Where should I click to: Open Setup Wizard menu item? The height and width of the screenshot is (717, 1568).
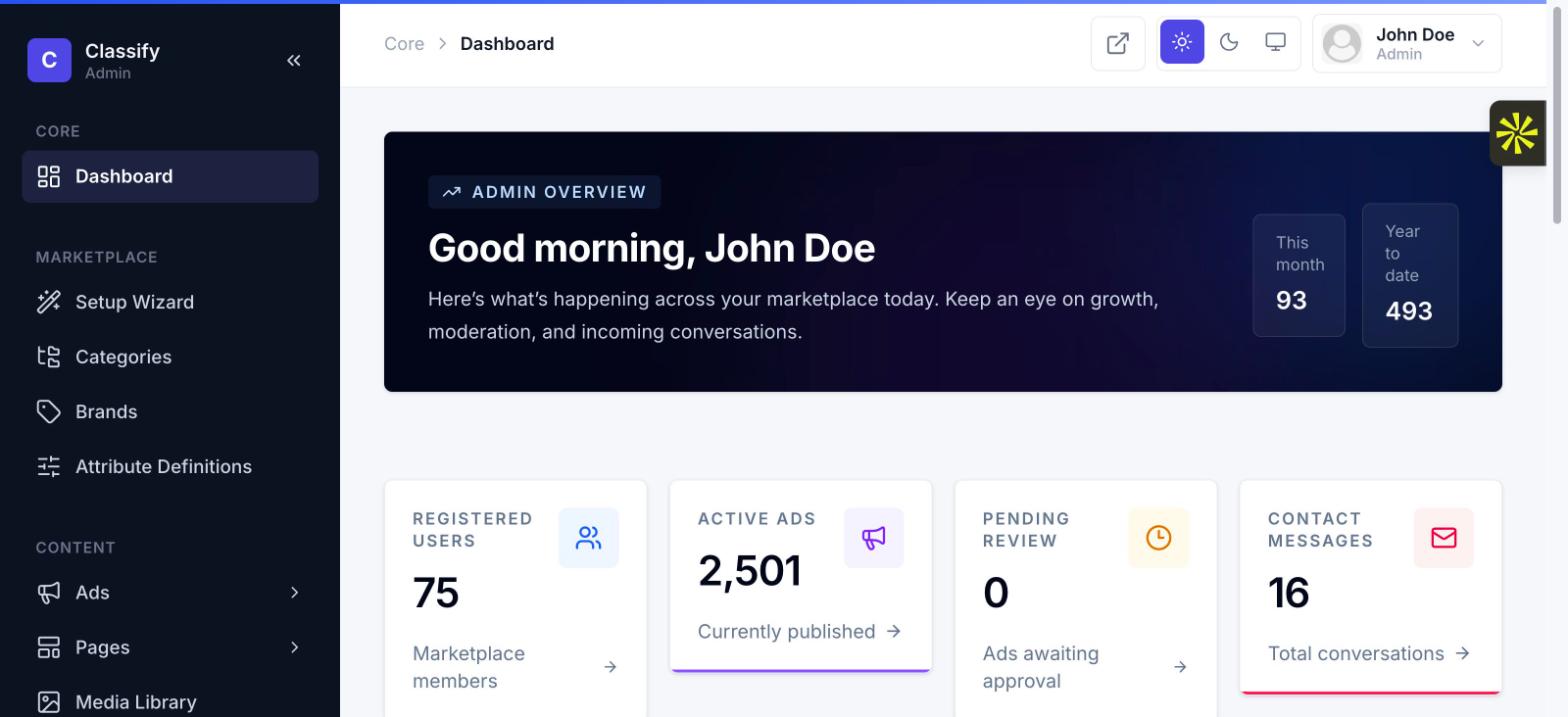click(x=170, y=302)
